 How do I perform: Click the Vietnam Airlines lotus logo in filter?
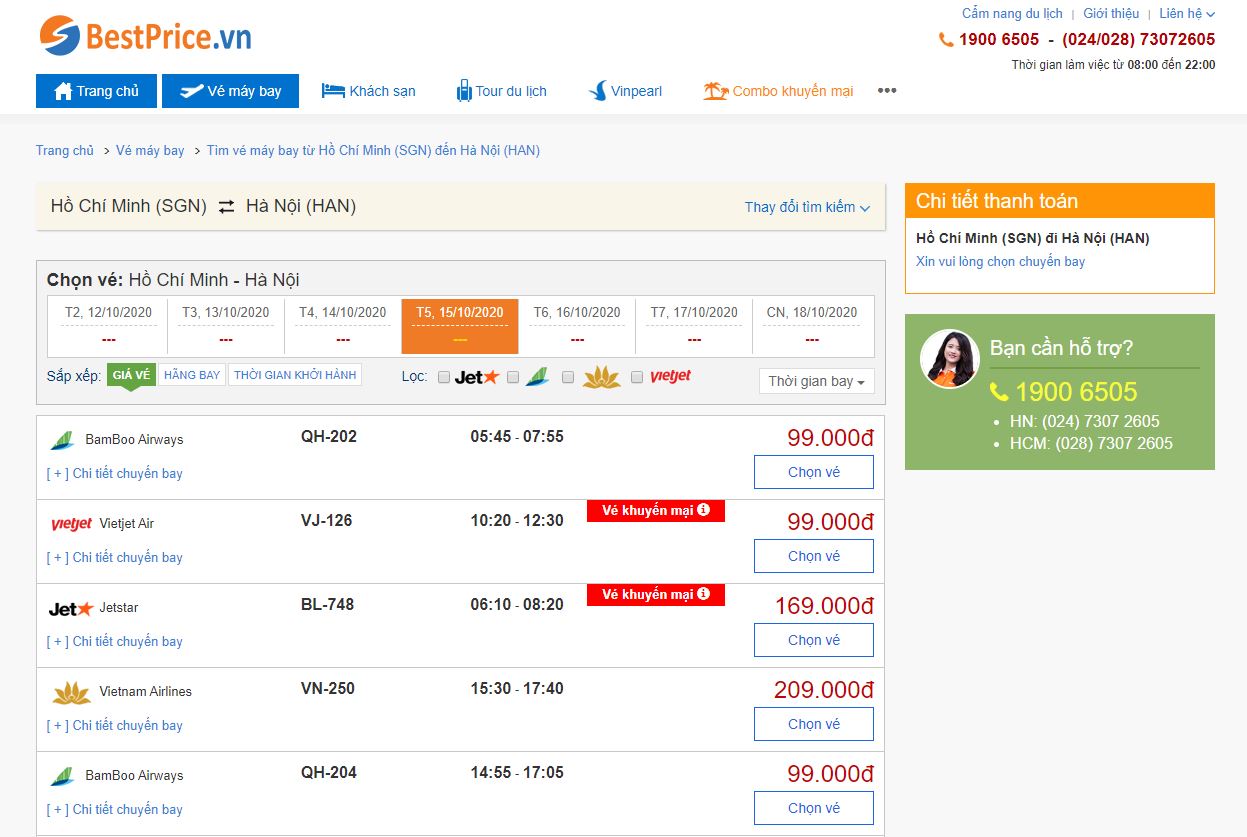pyautogui.click(x=601, y=377)
